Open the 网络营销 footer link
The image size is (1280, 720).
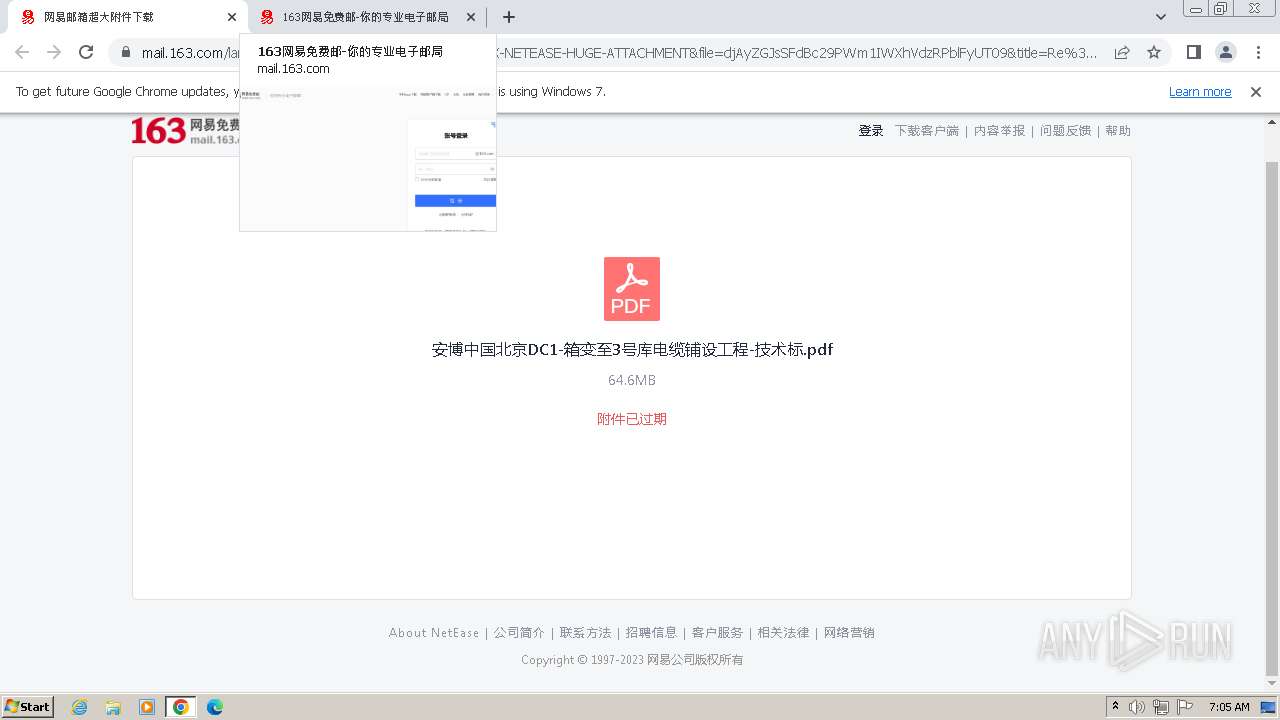849,633
